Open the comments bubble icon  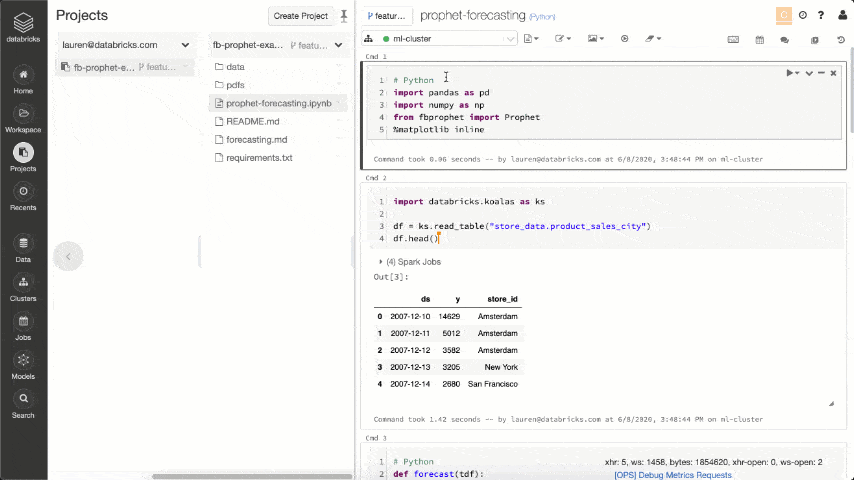pyautogui.click(x=784, y=39)
